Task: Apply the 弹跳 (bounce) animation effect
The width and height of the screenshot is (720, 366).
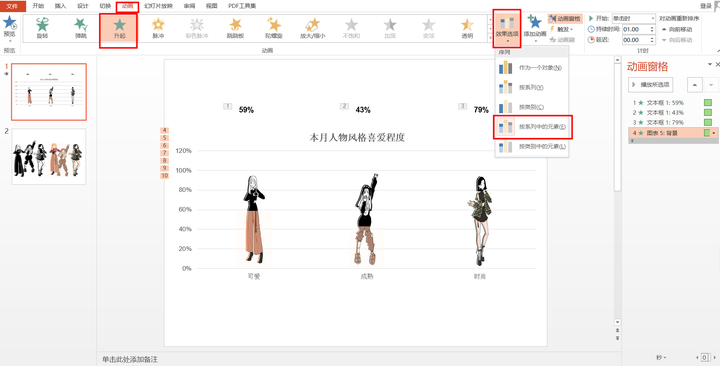Action: (81, 28)
